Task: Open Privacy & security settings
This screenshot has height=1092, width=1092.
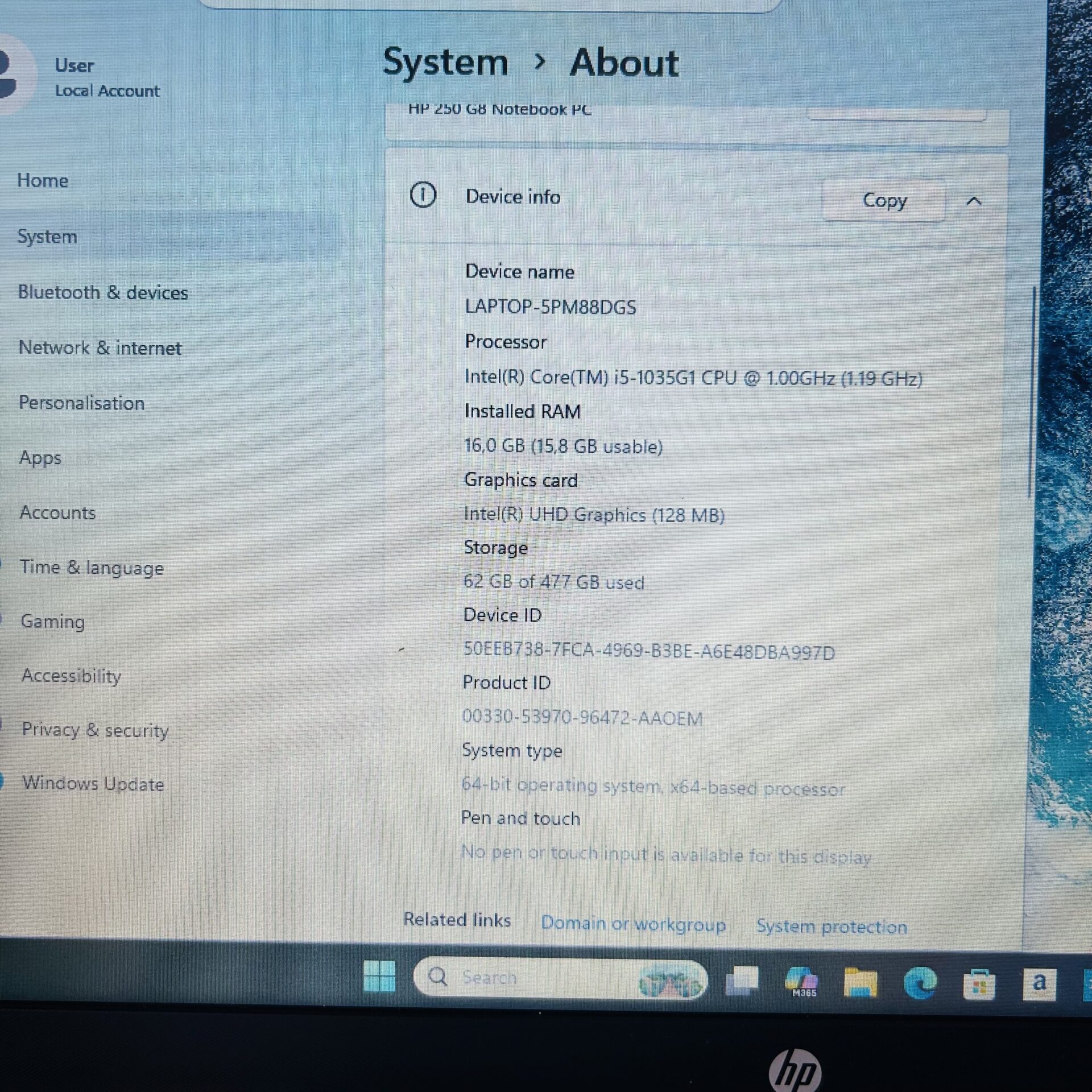Action: click(x=96, y=730)
